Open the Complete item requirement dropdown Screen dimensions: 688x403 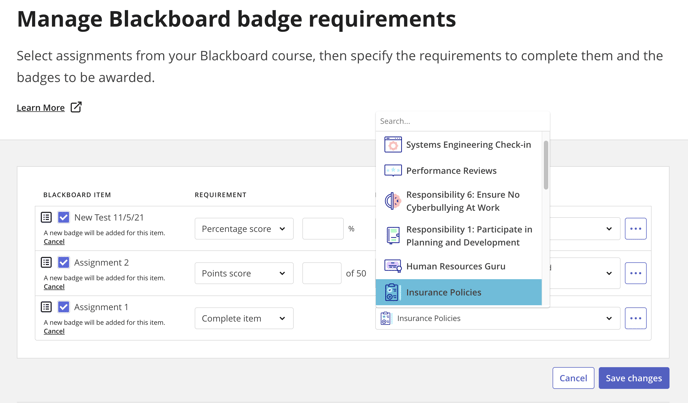pos(244,318)
